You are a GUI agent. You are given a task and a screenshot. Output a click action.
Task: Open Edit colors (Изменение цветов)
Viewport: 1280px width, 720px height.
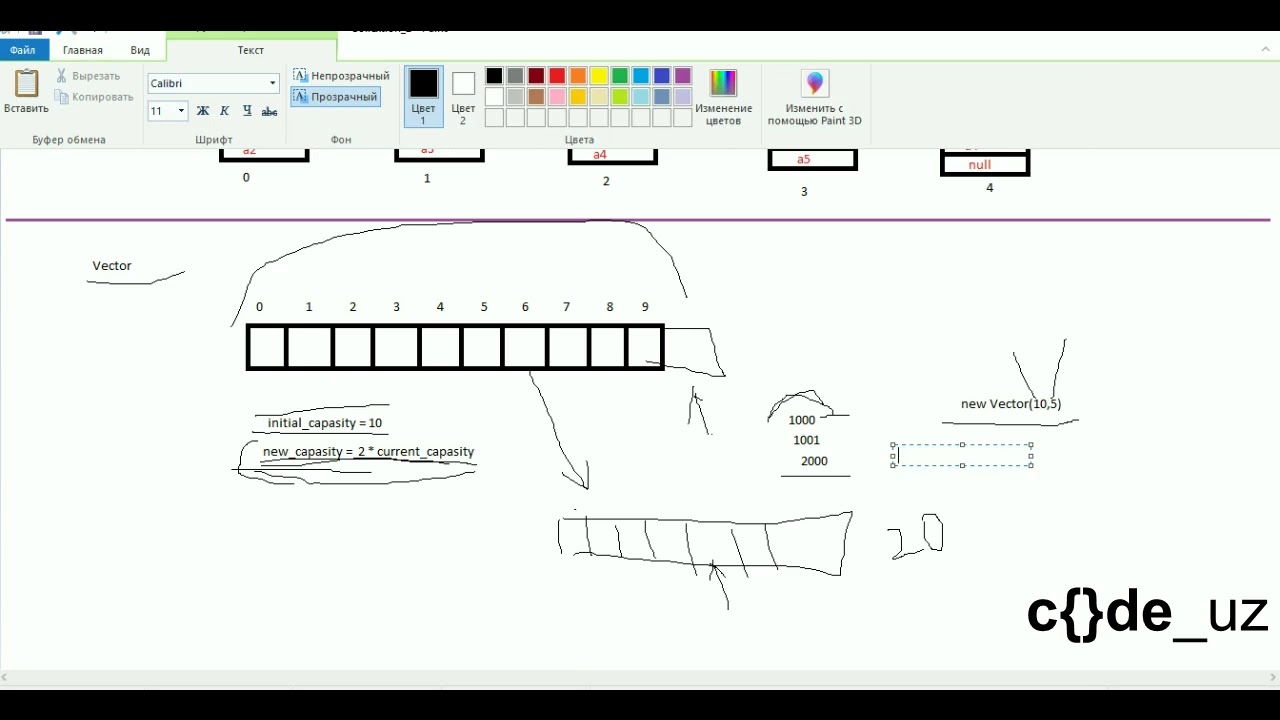(x=723, y=97)
